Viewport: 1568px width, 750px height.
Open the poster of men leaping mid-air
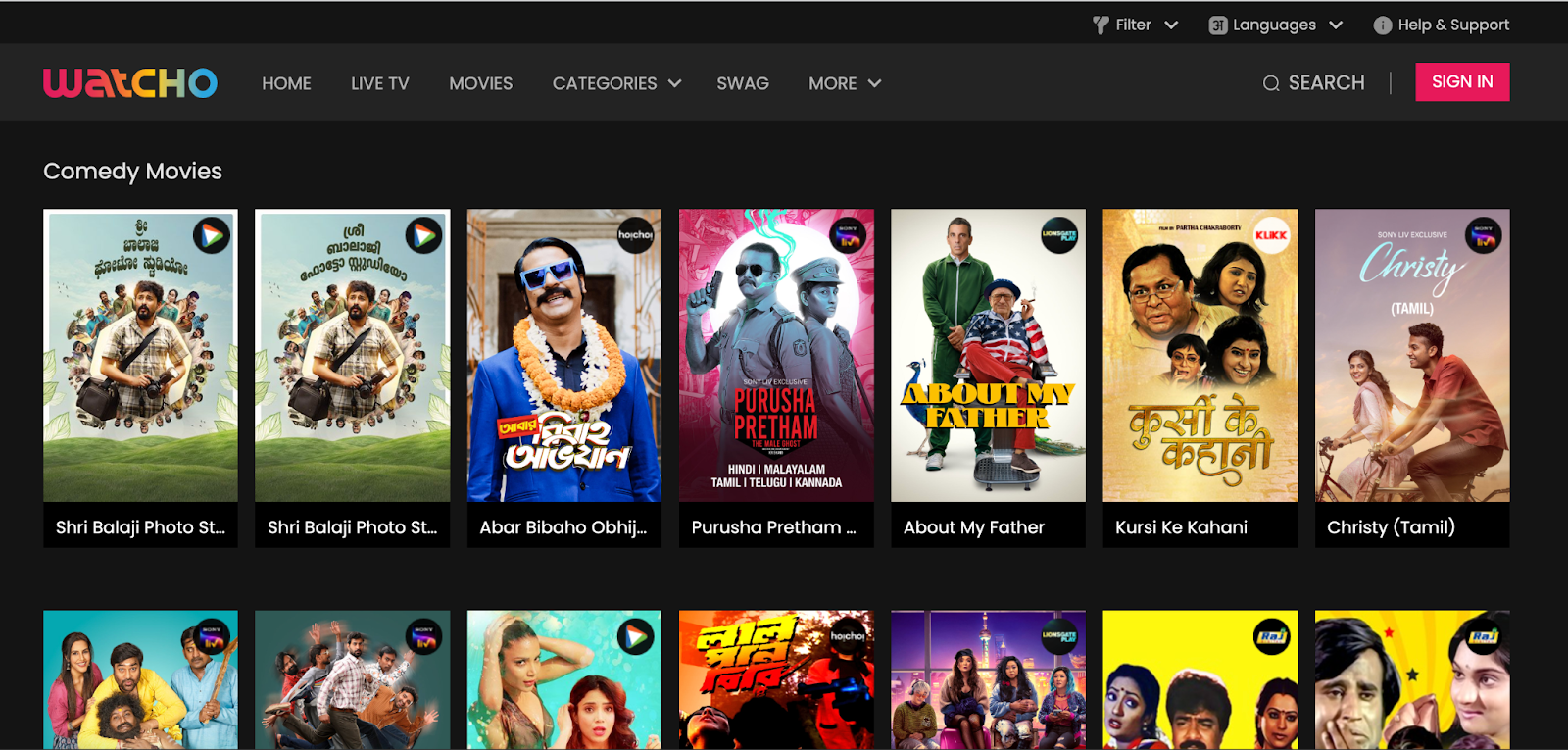click(x=353, y=680)
